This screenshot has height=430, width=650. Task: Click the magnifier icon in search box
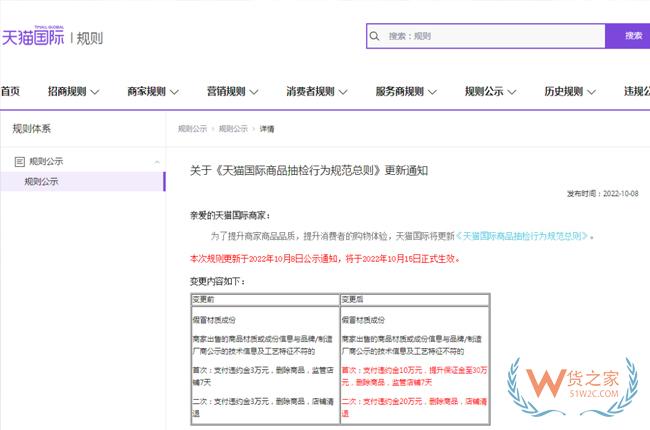click(374, 36)
